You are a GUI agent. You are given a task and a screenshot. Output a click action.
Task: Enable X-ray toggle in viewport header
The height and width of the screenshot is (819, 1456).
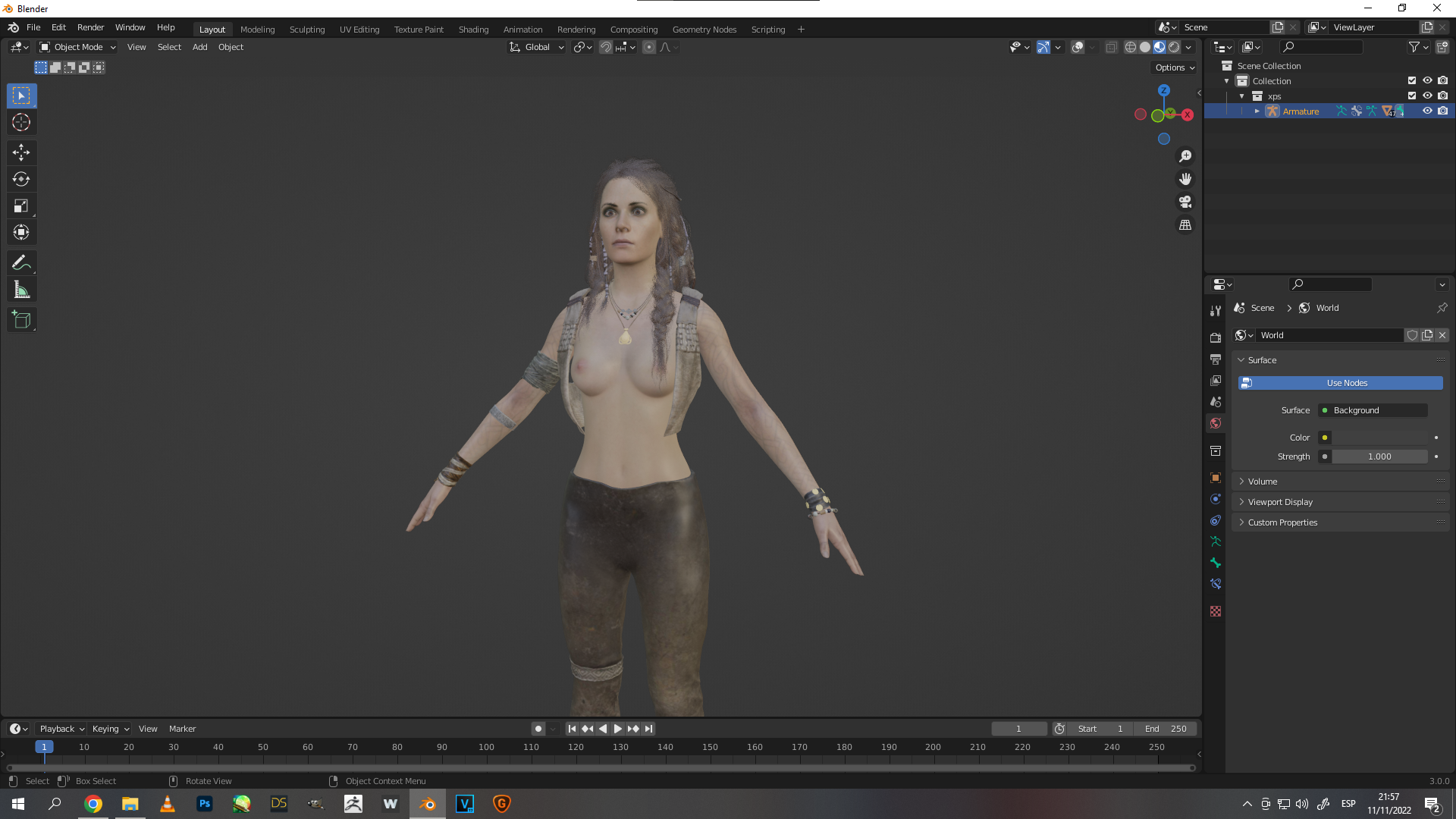tap(1111, 47)
